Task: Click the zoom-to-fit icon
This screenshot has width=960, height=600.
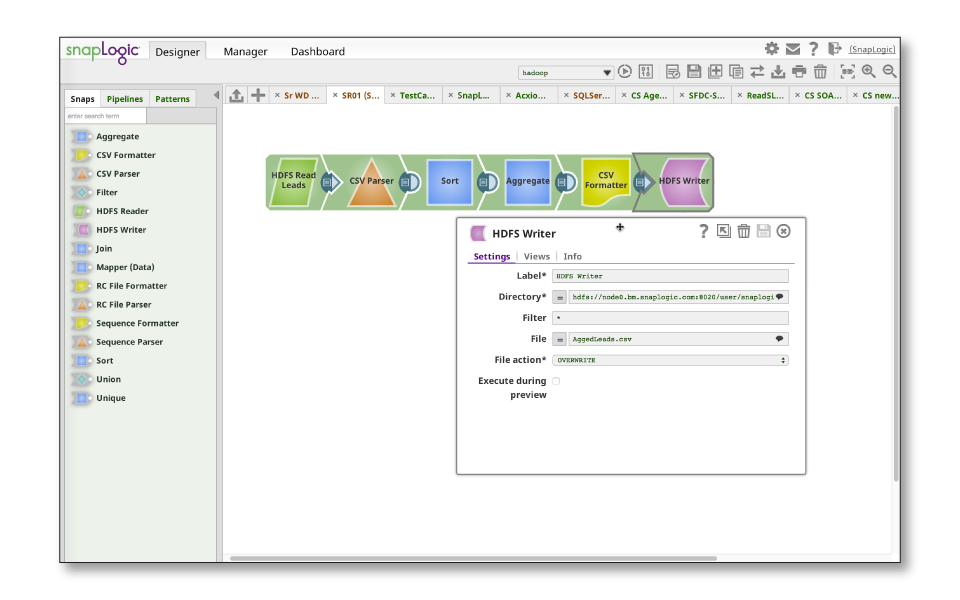Action: [x=847, y=72]
